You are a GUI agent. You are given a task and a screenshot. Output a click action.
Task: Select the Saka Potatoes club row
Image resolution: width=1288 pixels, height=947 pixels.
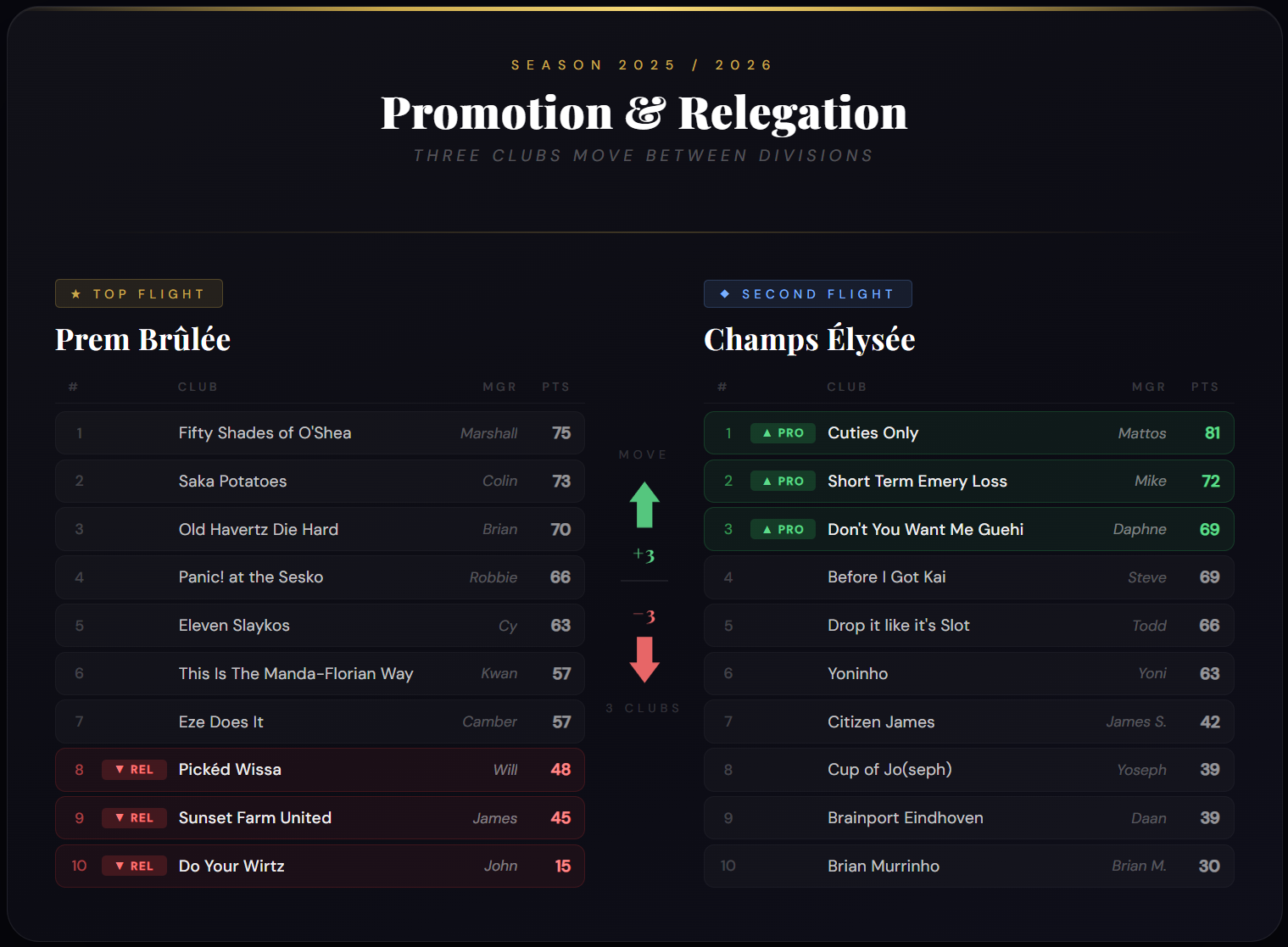click(x=320, y=482)
